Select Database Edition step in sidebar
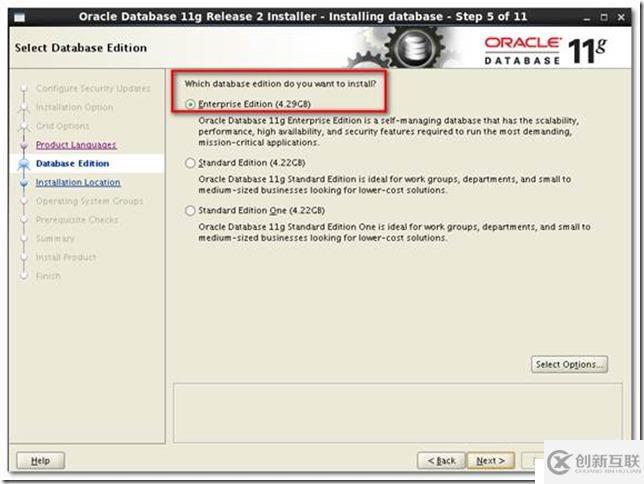The width and height of the screenshot is (644, 484). pos(73,164)
